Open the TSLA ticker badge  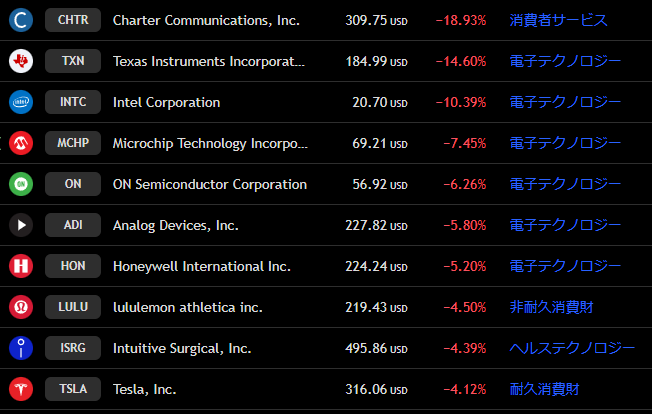pos(73,389)
